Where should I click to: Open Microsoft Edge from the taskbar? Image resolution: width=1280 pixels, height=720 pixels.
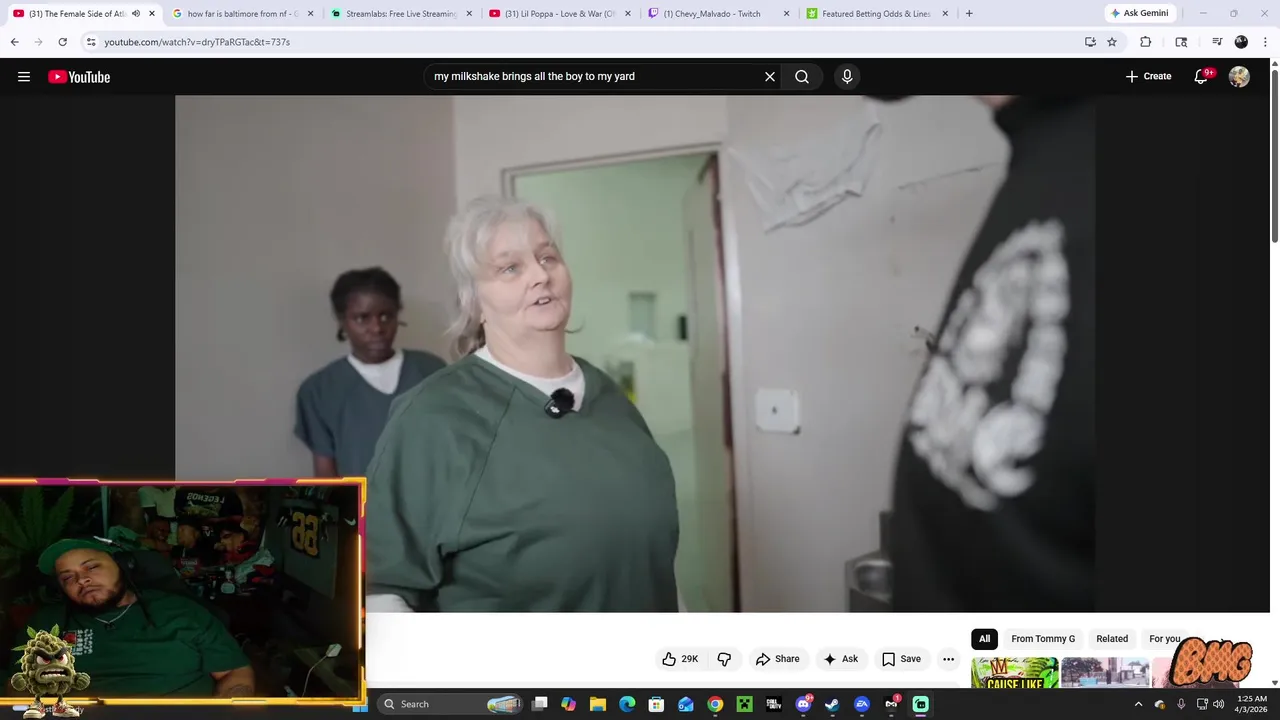[x=627, y=704]
